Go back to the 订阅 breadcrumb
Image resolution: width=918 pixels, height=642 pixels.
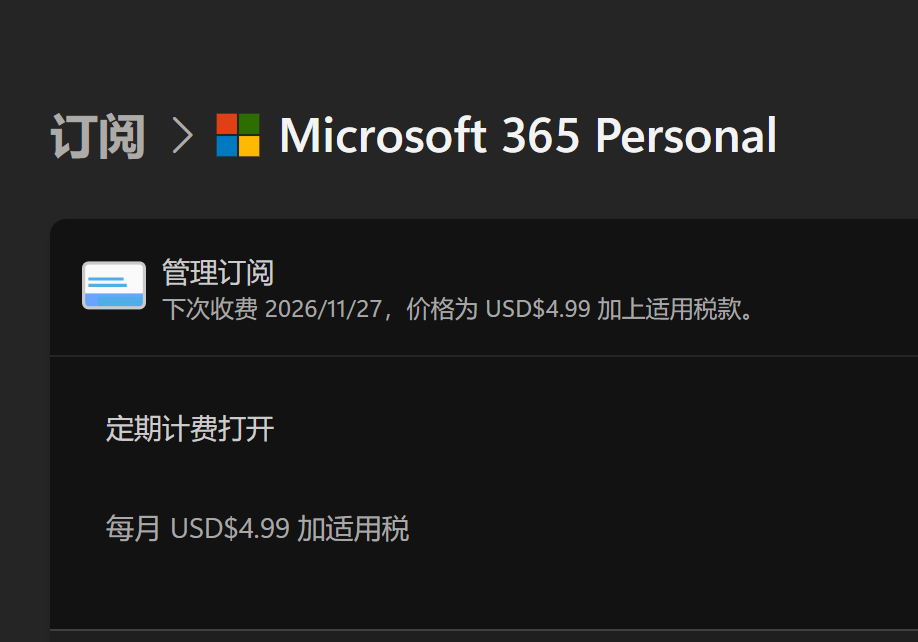(x=98, y=136)
